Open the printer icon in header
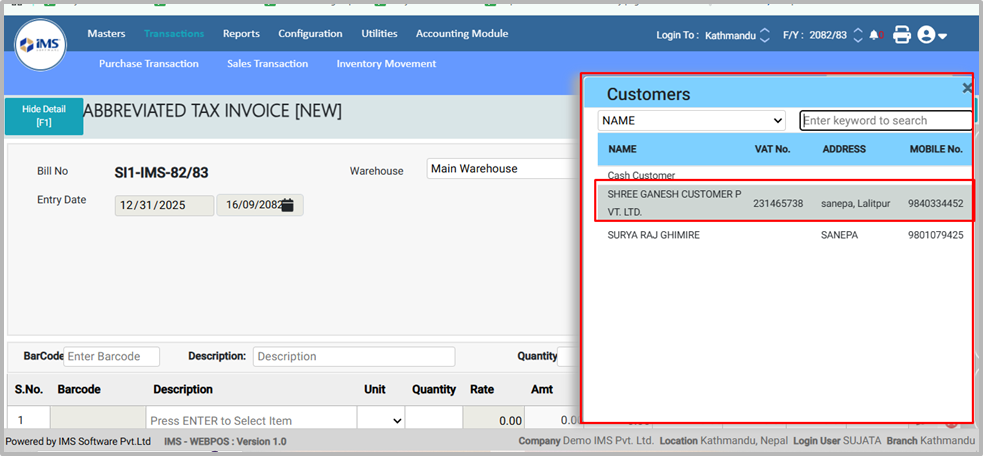This screenshot has width=983, height=456. [x=901, y=35]
